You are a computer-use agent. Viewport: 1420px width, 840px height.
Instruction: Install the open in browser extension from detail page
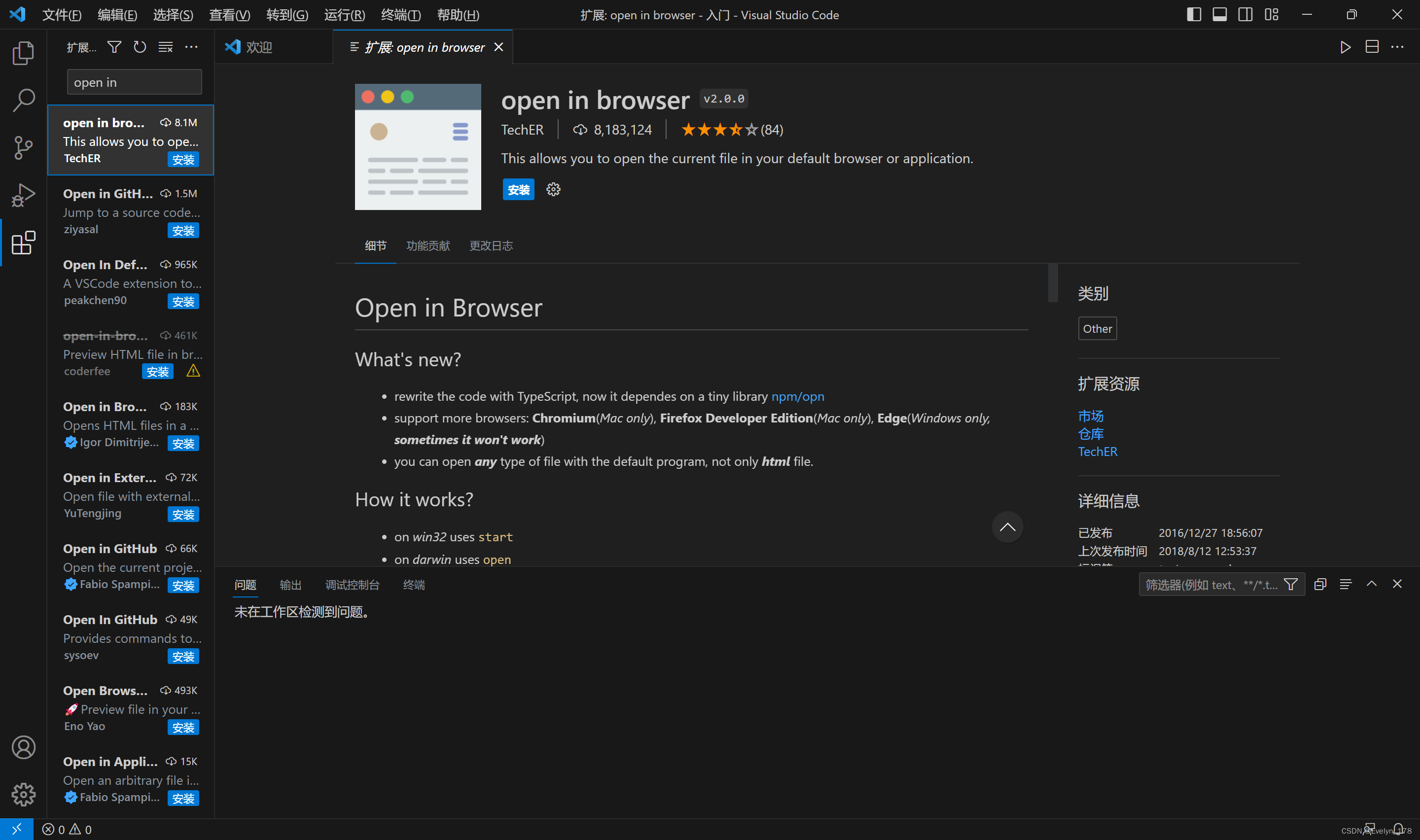click(x=518, y=190)
